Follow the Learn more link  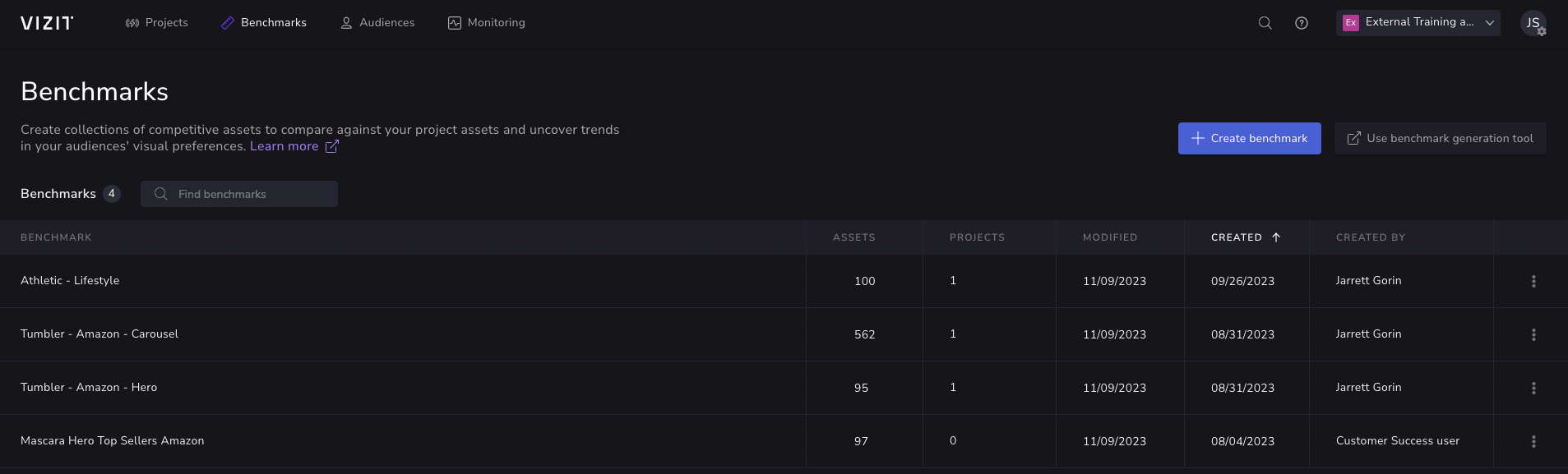284,146
